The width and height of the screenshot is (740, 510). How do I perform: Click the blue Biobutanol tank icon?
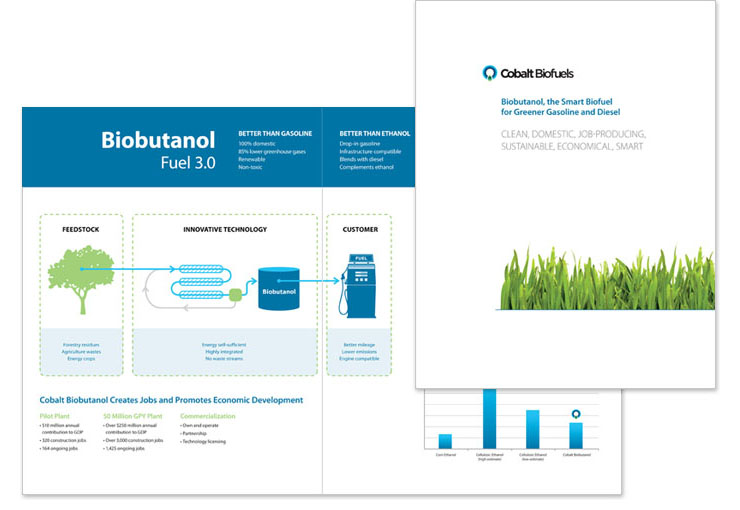[x=279, y=289]
